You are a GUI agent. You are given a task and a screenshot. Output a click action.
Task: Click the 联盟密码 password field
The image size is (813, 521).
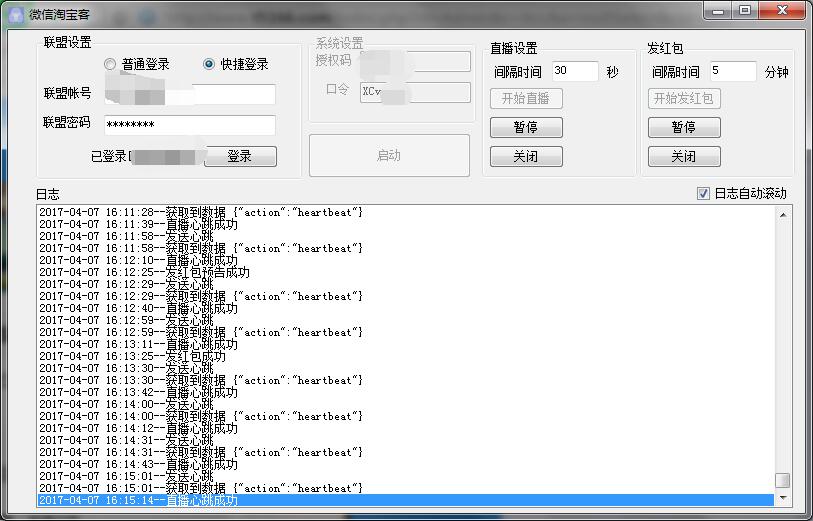coord(190,125)
